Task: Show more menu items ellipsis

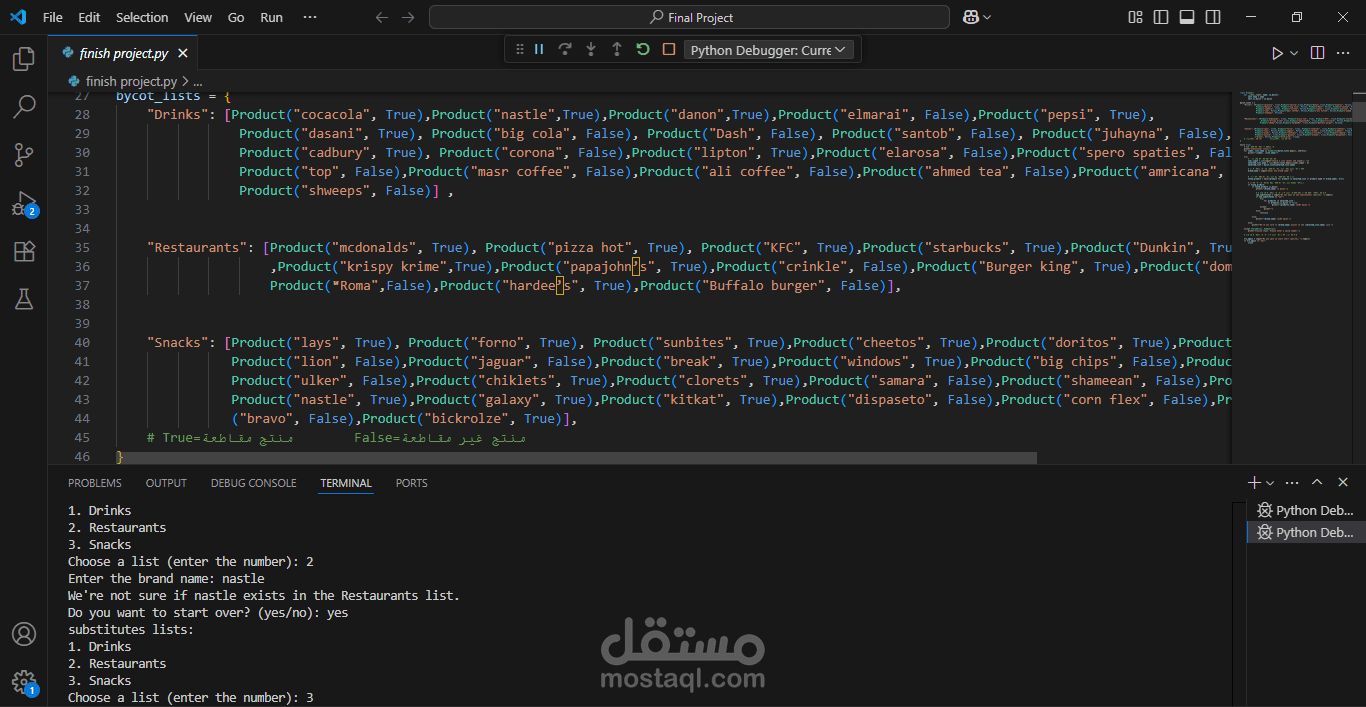Action: [x=310, y=17]
